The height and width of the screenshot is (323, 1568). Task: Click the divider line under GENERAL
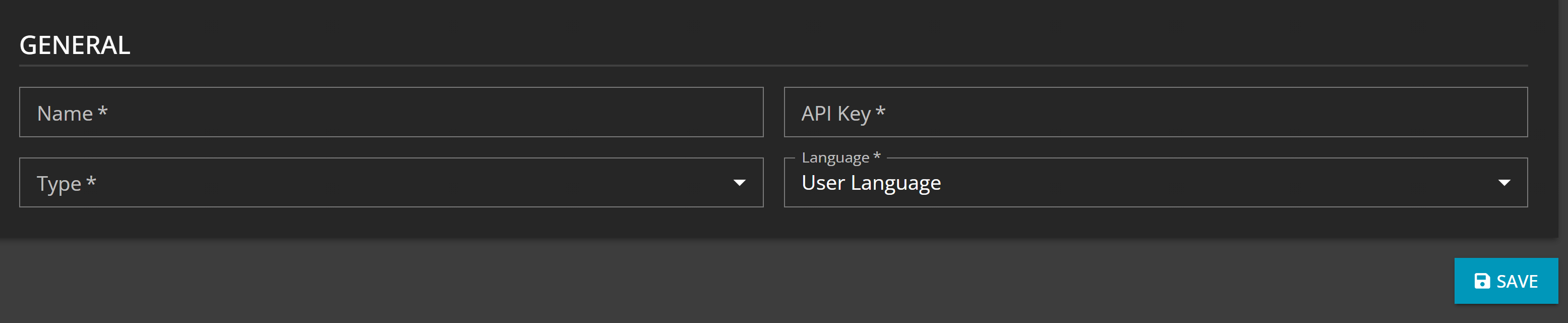[x=773, y=65]
